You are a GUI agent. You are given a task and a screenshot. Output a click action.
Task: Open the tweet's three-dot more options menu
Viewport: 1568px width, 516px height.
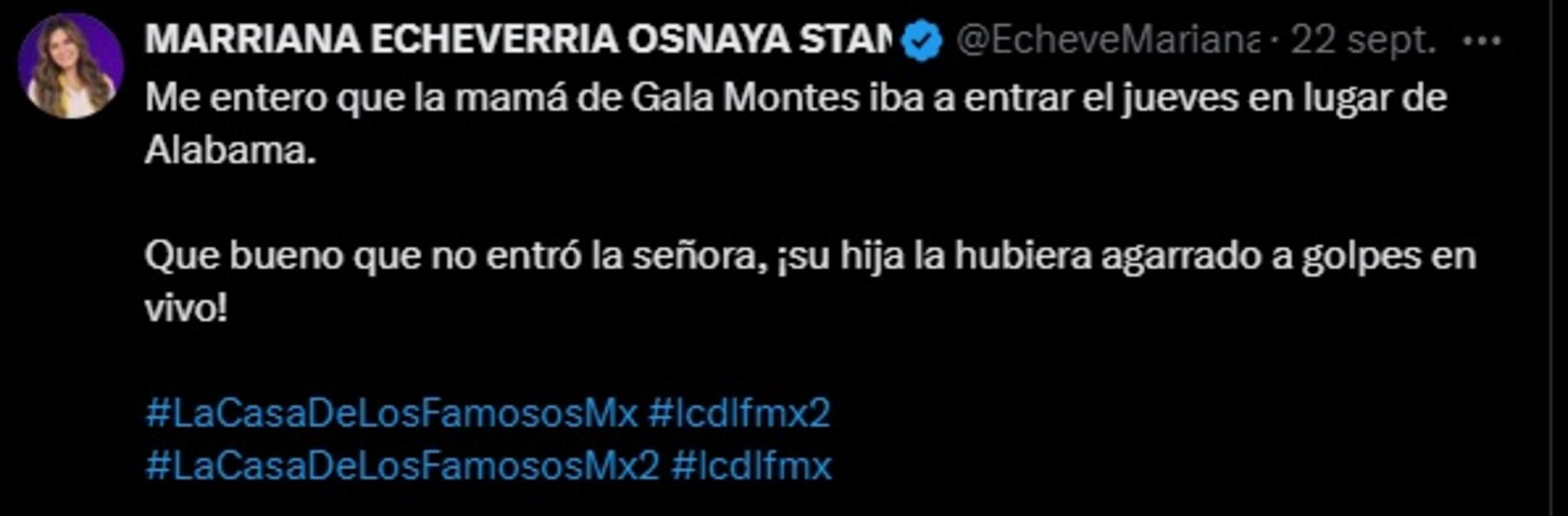[1481, 40]
